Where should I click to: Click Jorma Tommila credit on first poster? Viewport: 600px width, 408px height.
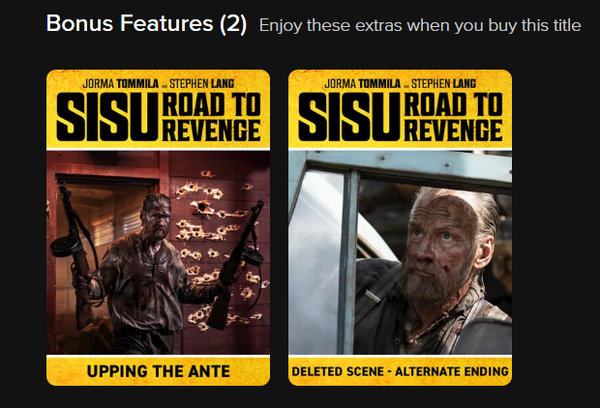click(x=120, y=83)
